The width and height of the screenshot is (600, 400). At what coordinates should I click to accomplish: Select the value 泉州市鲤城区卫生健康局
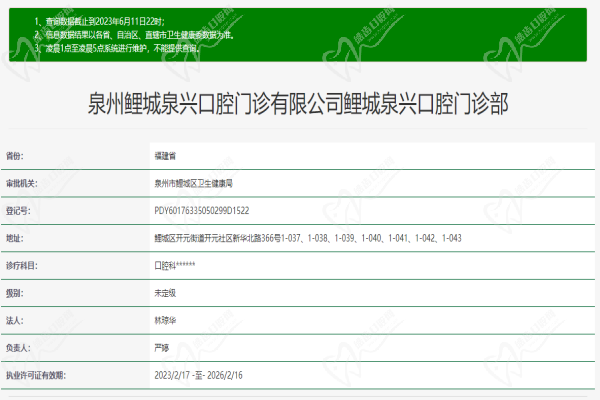click(193, 183)
